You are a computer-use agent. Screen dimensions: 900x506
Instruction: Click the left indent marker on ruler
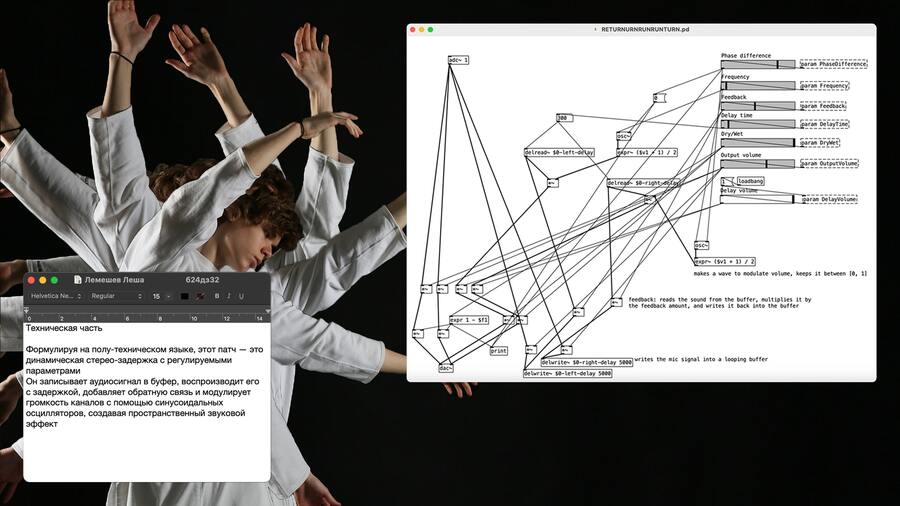[x=26, y=310]
